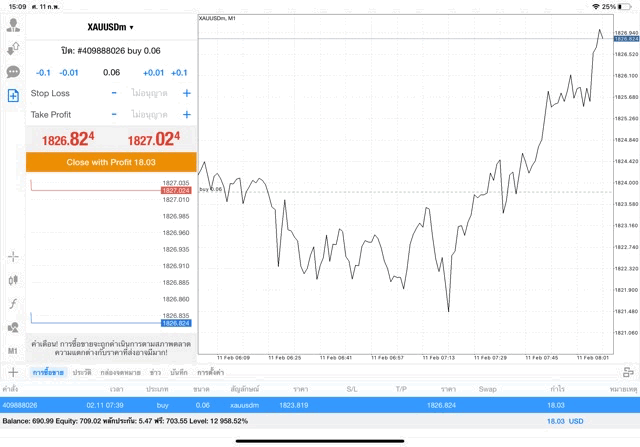Switch to the ข่าว (News) tab
Screen dimensions: 640x447
point(155,372)
